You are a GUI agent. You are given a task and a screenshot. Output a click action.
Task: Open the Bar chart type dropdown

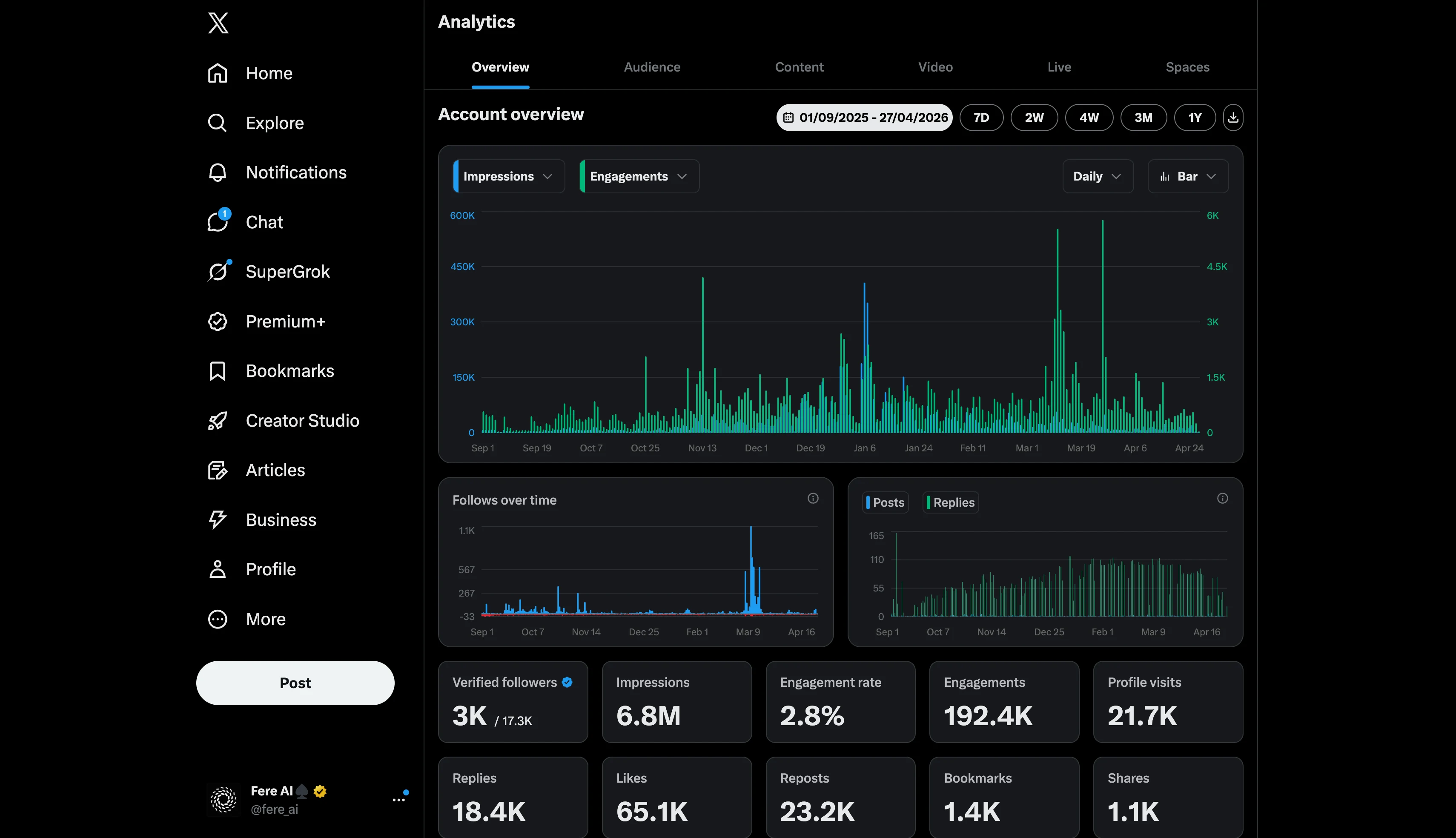coord(1188,176)
